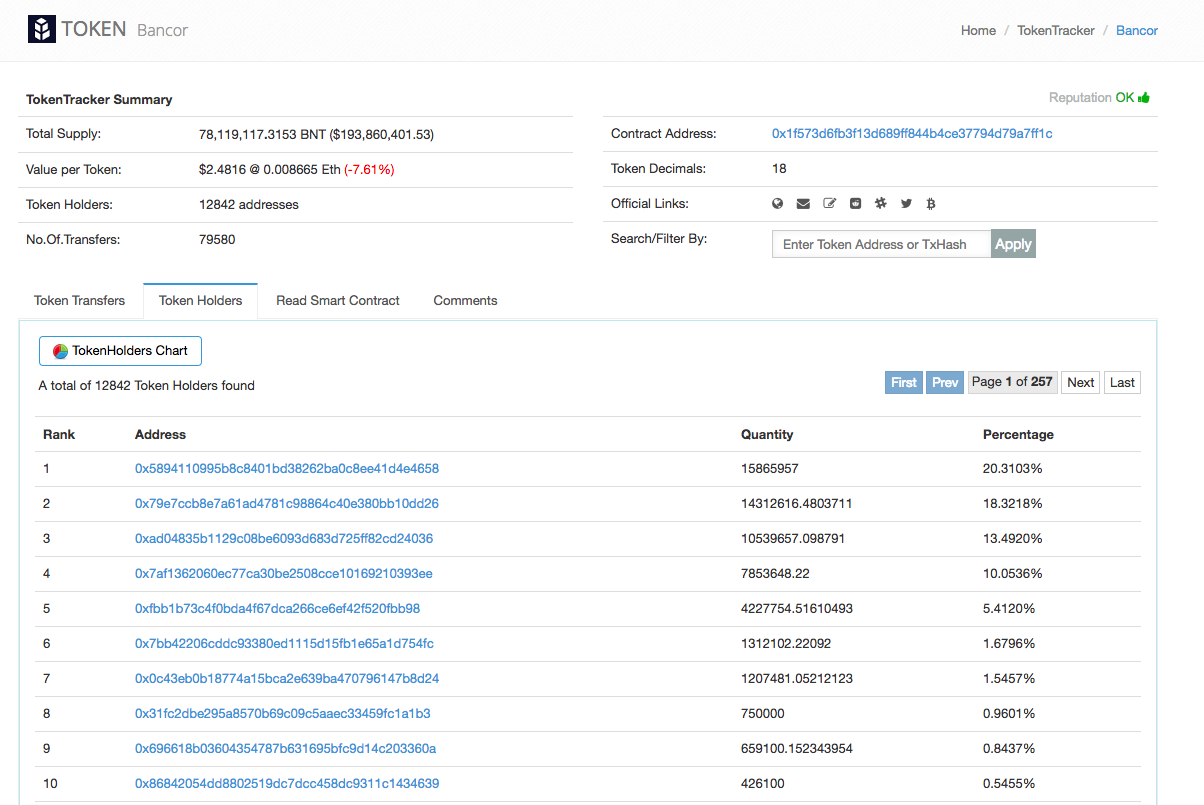Select the Token Holders tab
This screenshot has height=805, width=1204.
[x=200, y=300]
